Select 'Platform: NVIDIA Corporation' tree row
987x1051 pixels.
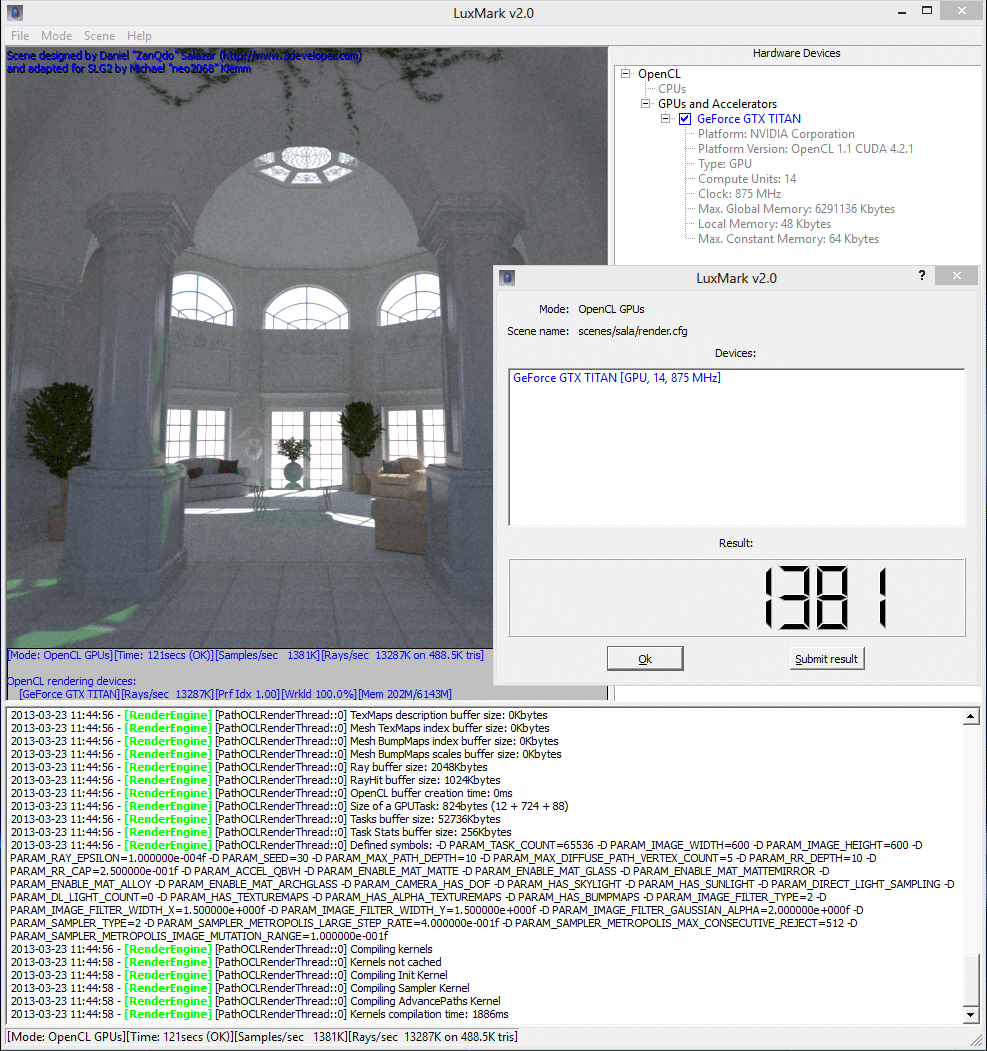(x=776, y=134)
